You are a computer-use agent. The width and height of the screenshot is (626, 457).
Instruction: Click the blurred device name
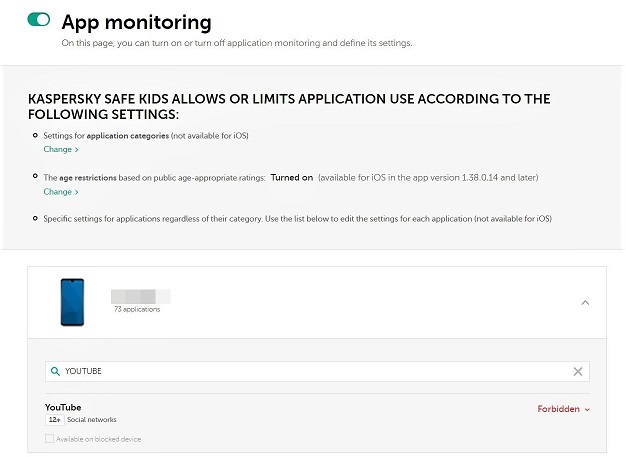(140, 296)
